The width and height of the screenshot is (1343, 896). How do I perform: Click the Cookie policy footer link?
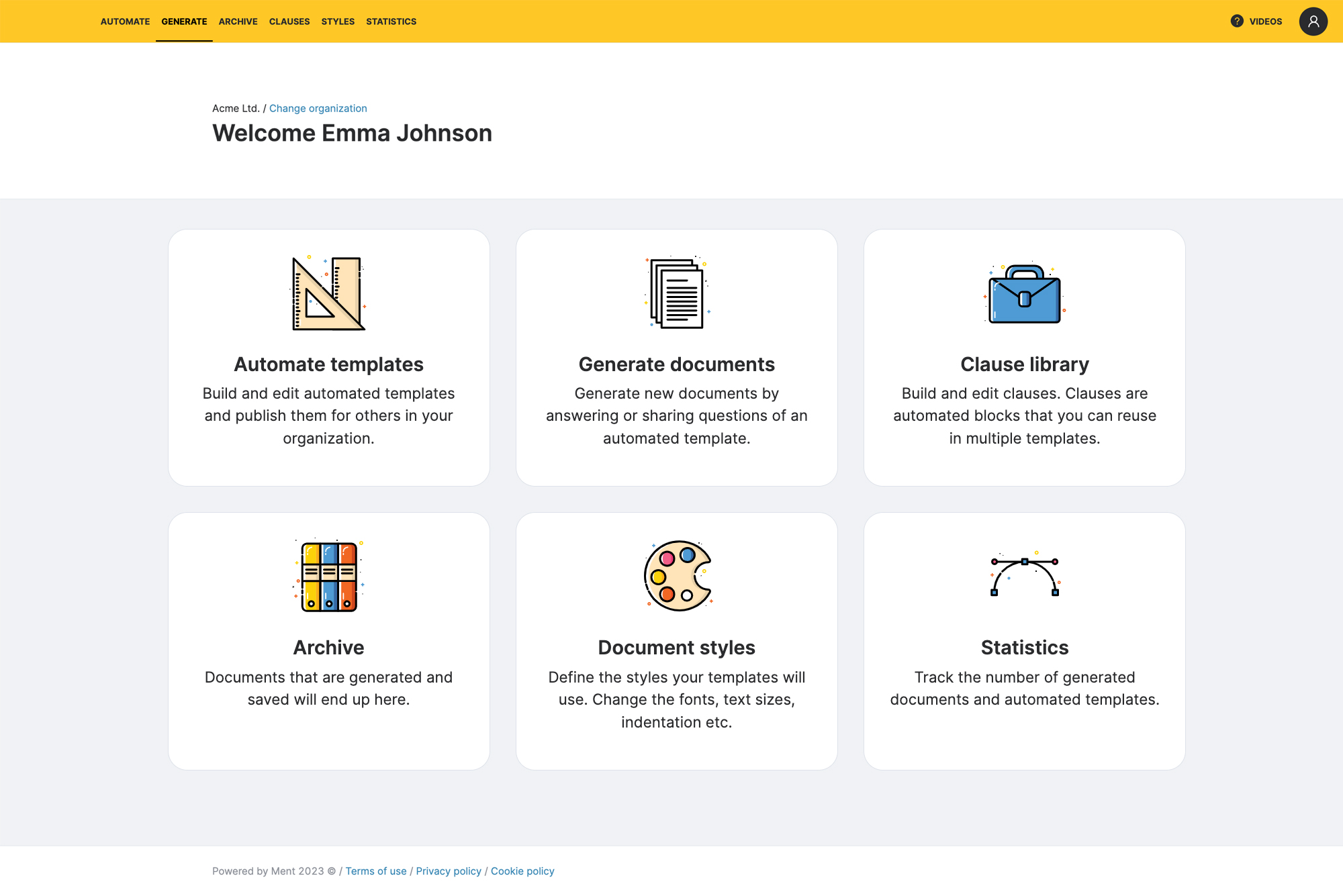[x=522, y=871]
